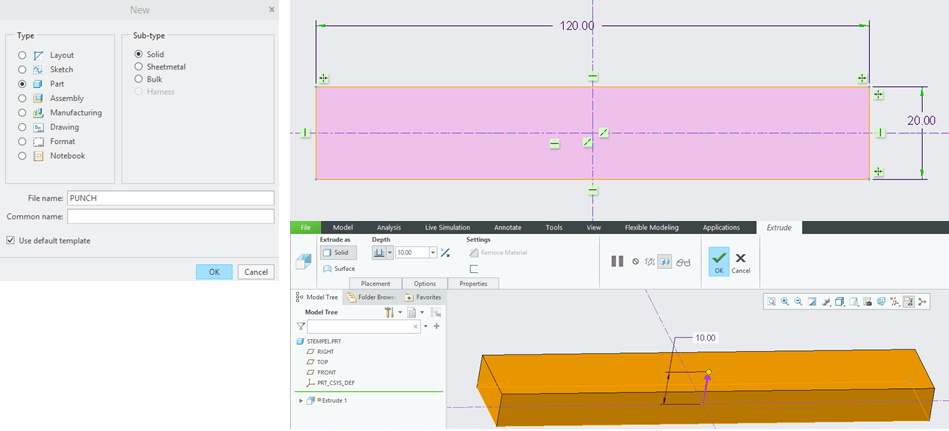Click the model tree filter icon

tap(301, 326)
